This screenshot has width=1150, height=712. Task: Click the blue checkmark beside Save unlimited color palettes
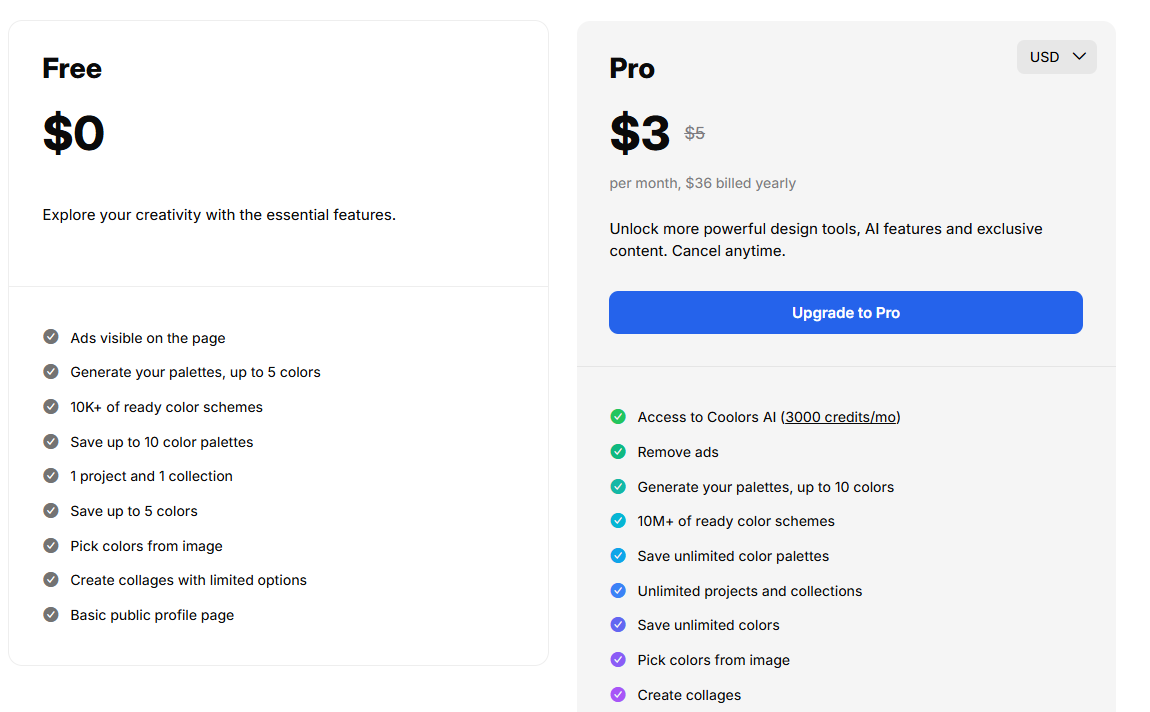click(618, 556)
